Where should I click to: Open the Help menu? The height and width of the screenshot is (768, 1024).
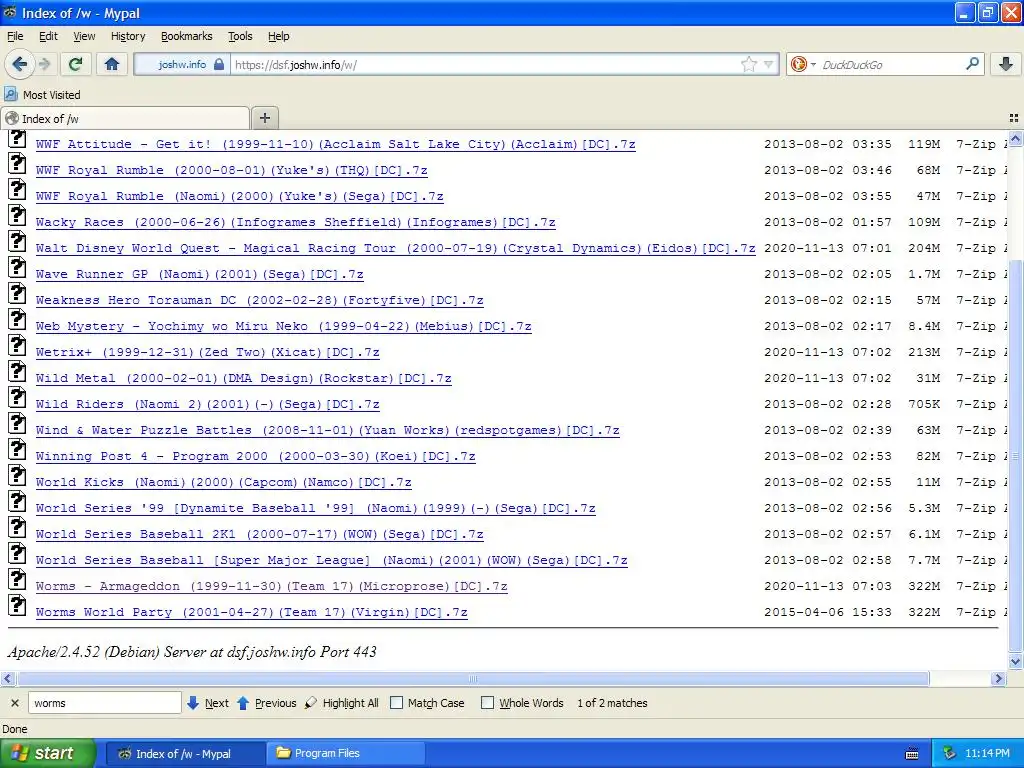279,36
